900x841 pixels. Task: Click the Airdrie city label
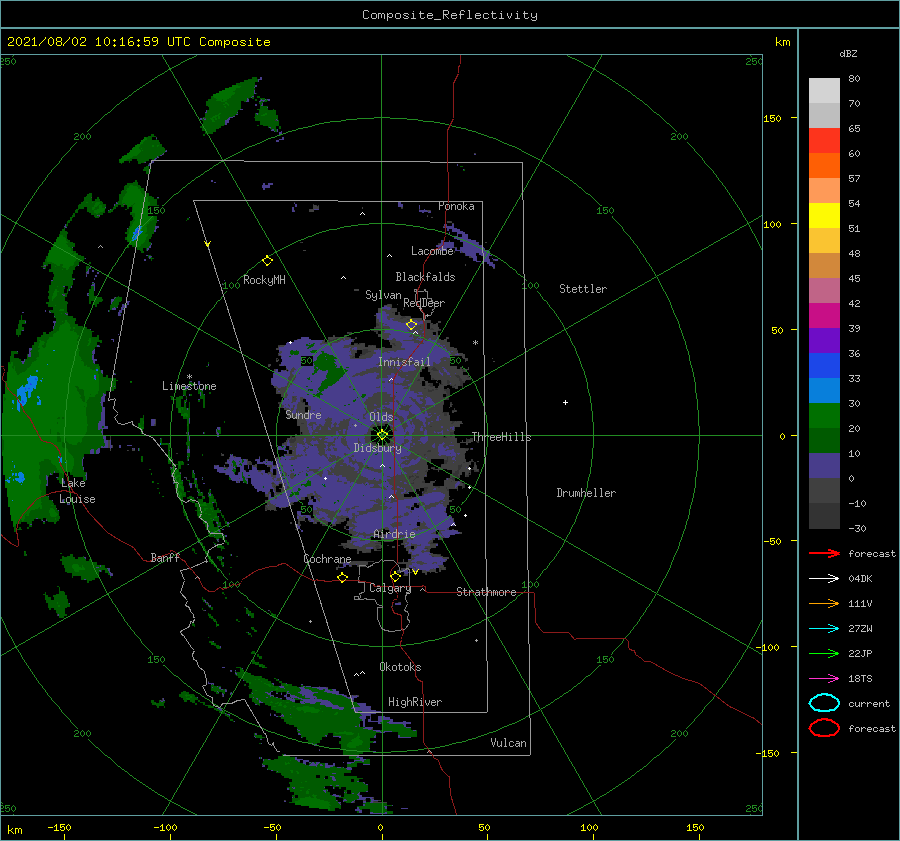394,534
